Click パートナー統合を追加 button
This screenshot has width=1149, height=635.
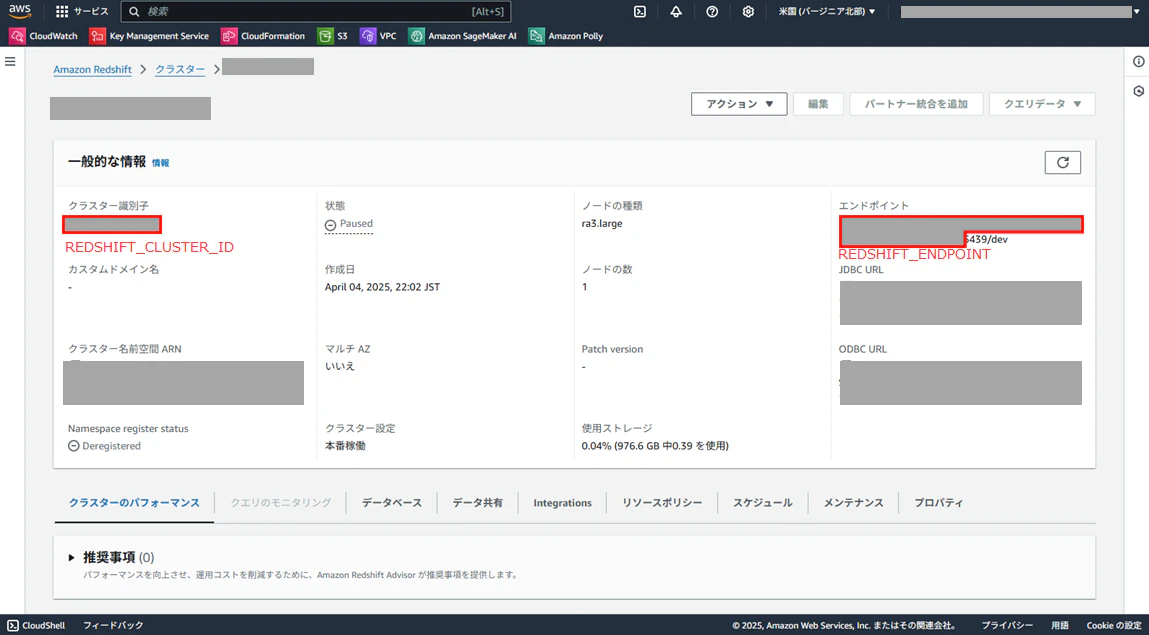click(x=916, y=104)
